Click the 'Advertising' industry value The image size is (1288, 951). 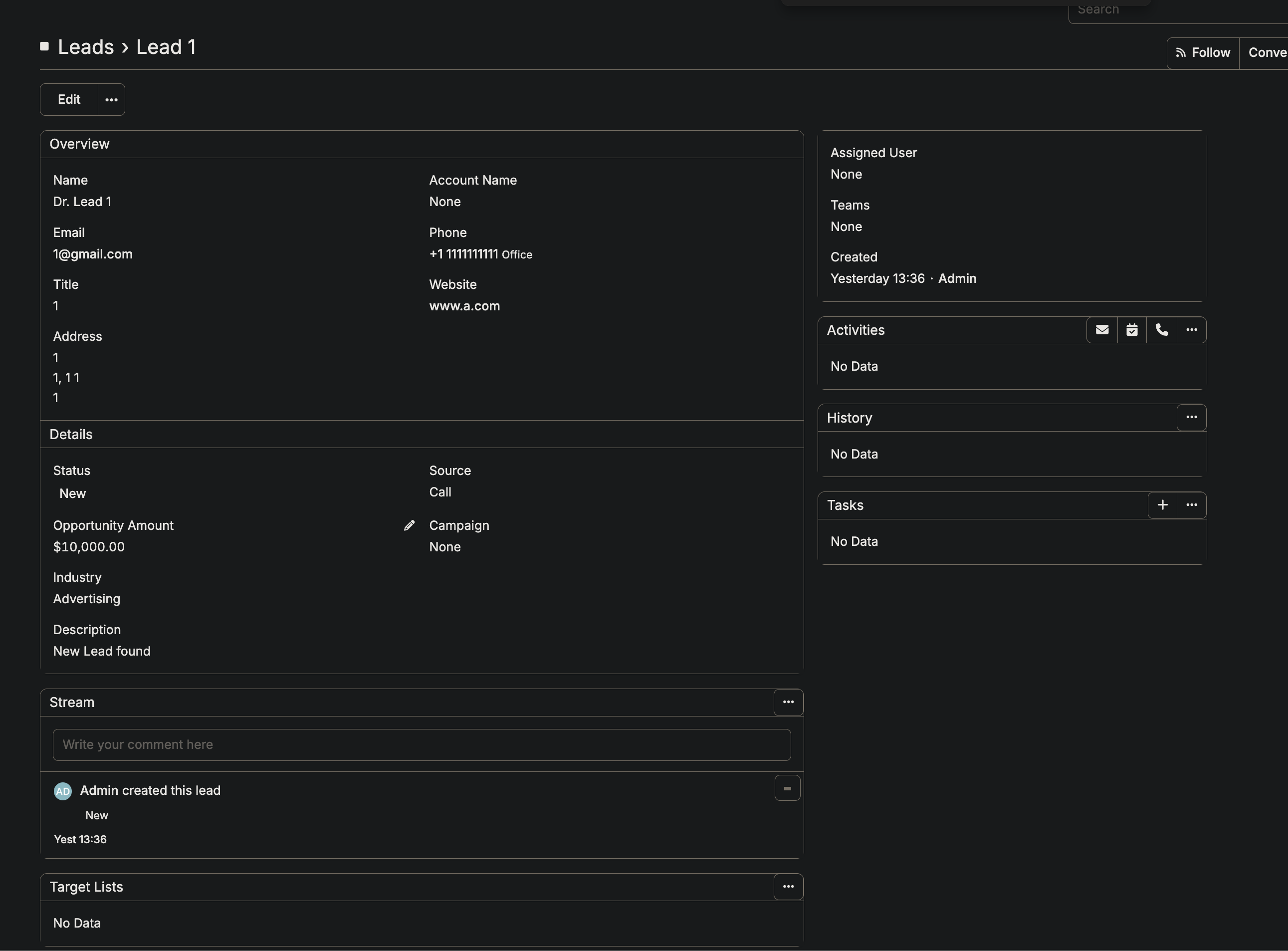point(87,599)
